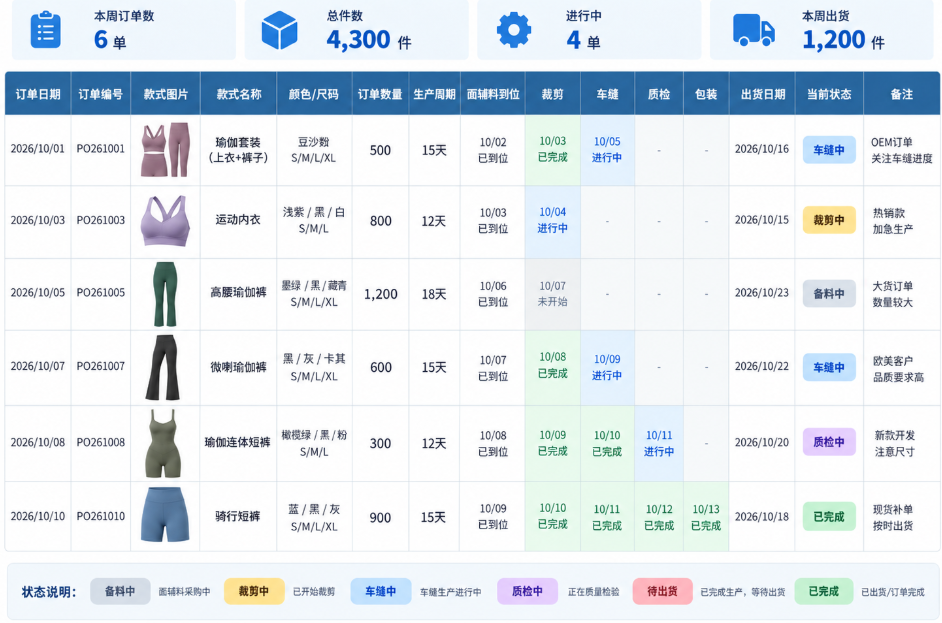Click order number PO261008
This screenshot has height=623, width=942.
tap(100, 442)
